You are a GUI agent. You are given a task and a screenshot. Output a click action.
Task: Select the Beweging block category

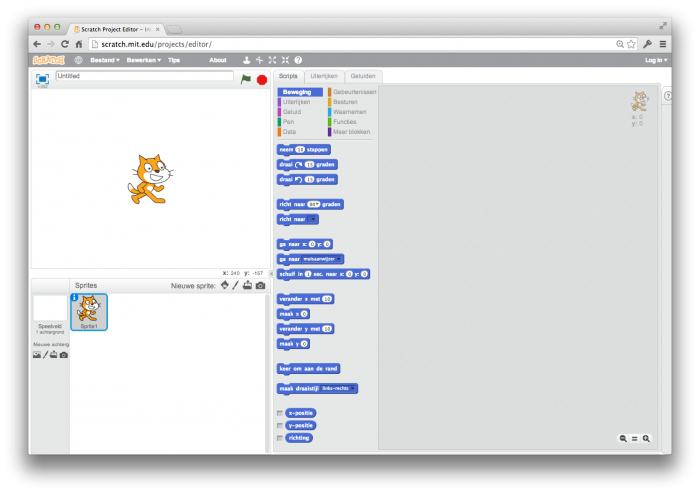[300, 92]
